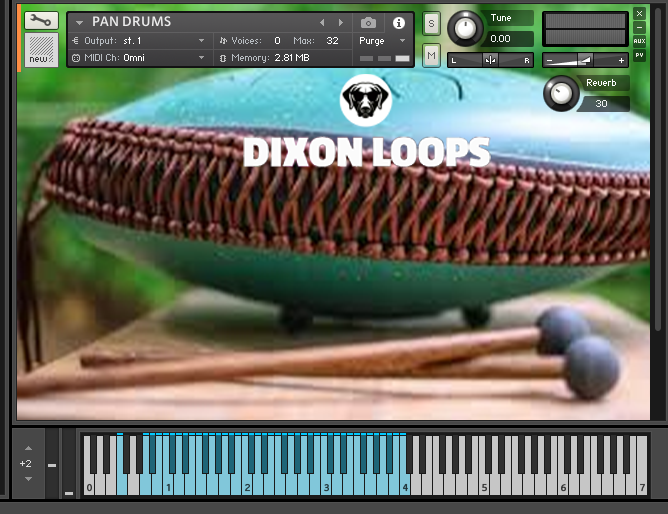Image resolution: width=668 pixels, height=514 pixels.
Task: Shift keyboard octave up with arrow
Action: [x=27, y=448]
